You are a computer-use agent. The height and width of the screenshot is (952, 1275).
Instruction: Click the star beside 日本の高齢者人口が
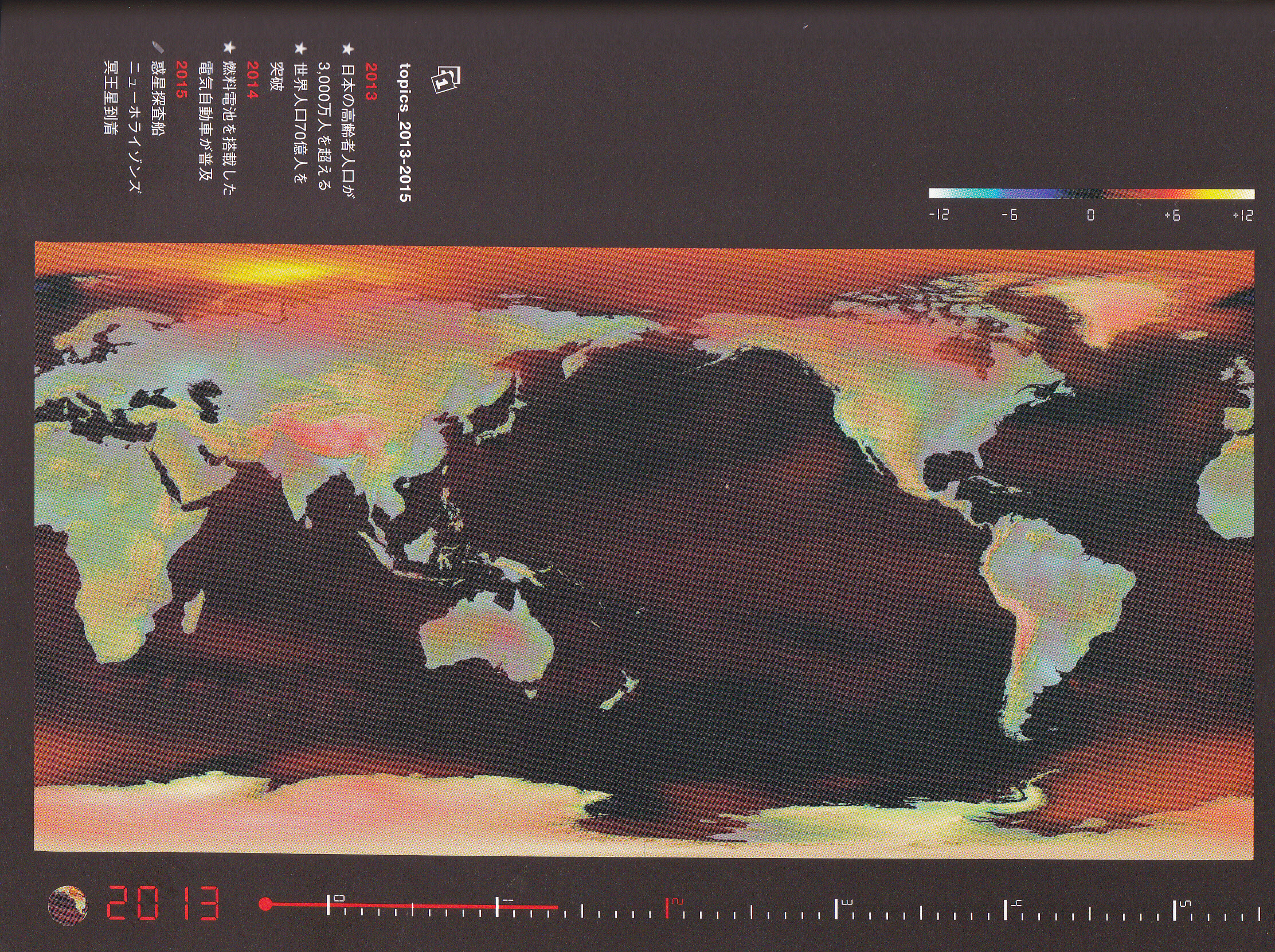[346, 48]
